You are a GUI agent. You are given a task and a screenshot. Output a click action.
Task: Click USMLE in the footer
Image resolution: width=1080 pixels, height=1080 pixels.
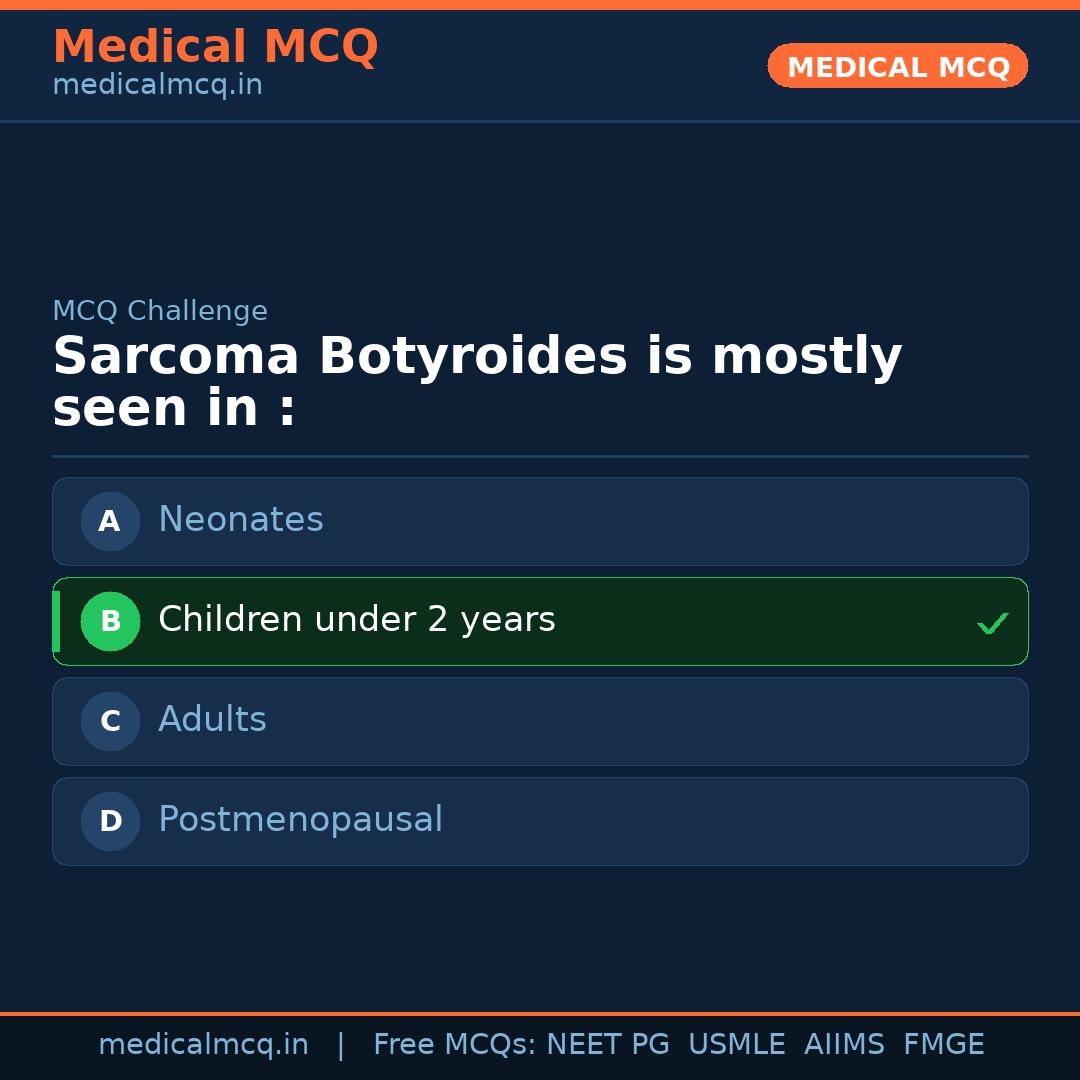click(736, 1045)
